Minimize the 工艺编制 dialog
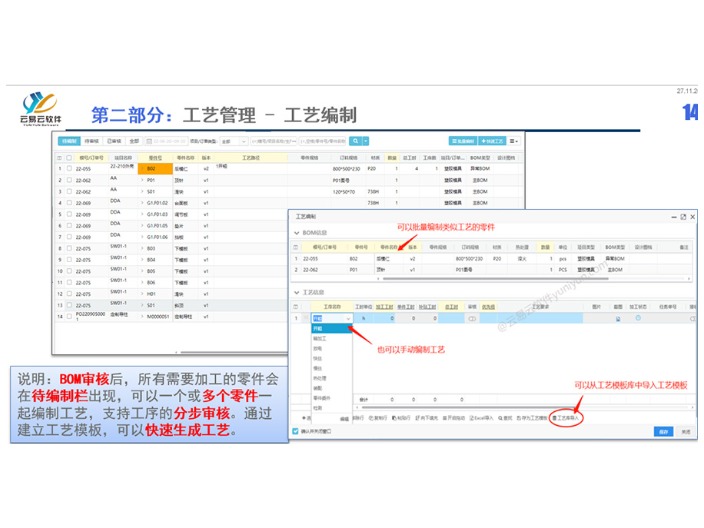The height and width of the screenshot is (528, 704). pos(674,217)
